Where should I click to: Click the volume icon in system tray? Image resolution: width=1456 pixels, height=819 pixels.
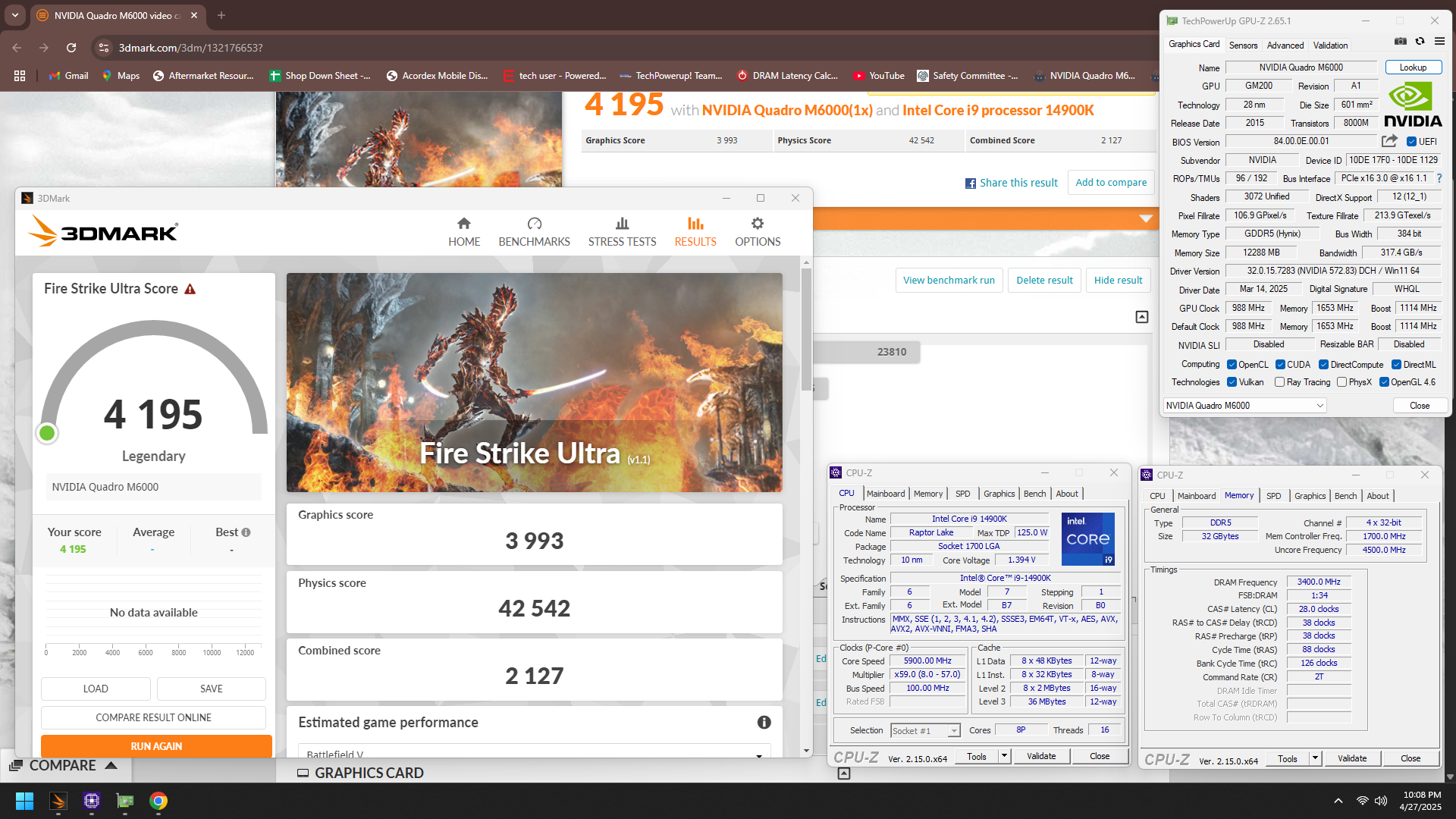1381,801
